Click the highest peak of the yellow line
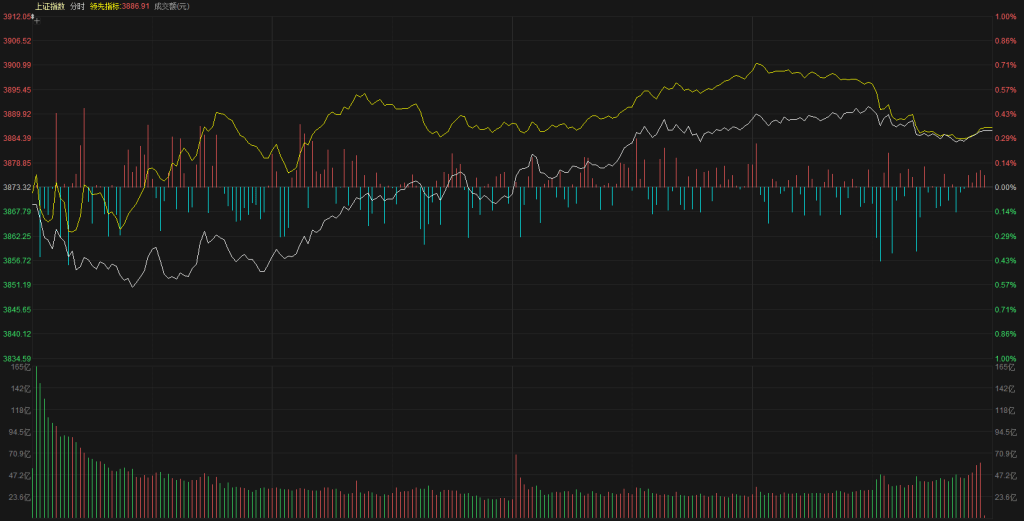 click(755, 64)
